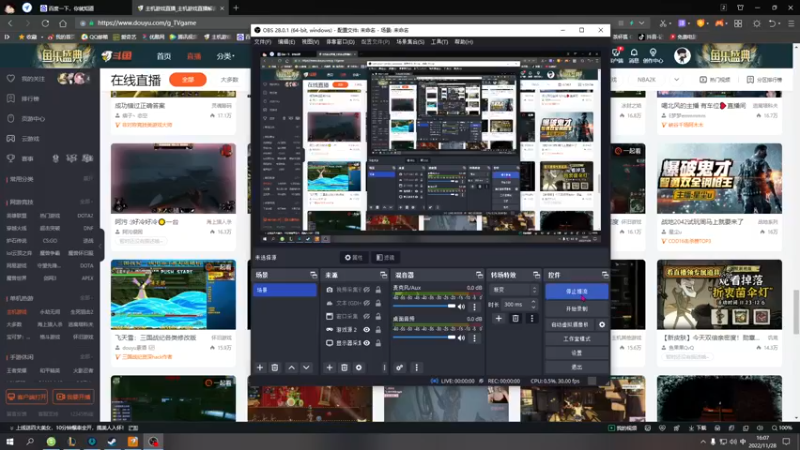Open 属性 properties button above docks
Image resolution: width=800 pixels, height=450 pixels.
click(x=354, y=258)
